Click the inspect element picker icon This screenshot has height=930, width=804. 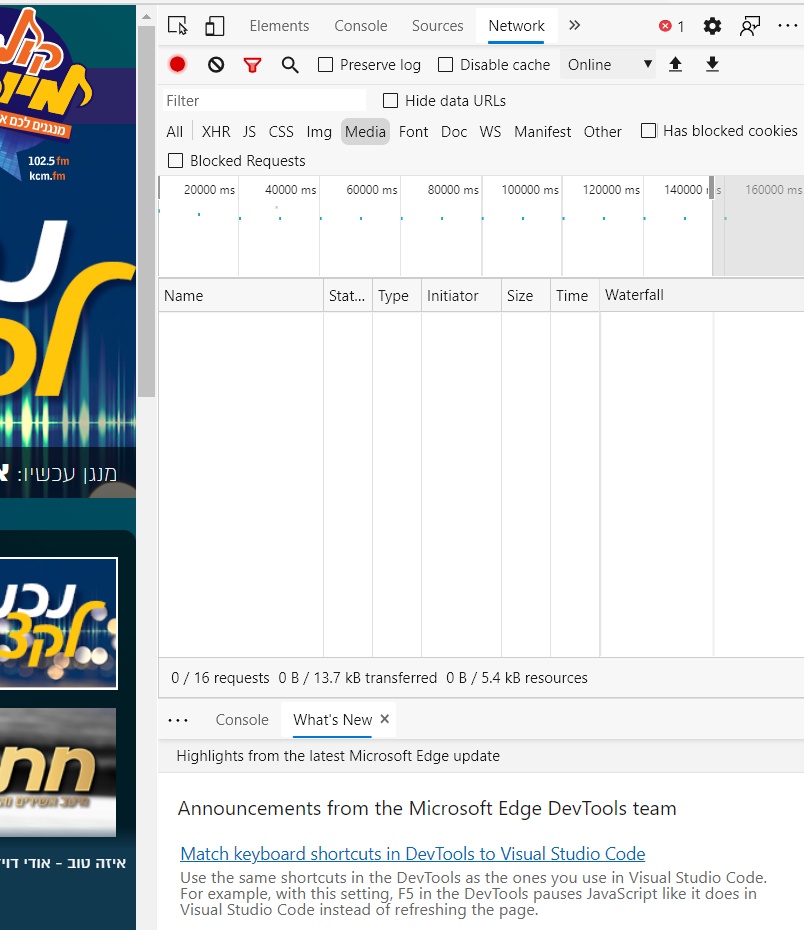(x=178, y=26)
